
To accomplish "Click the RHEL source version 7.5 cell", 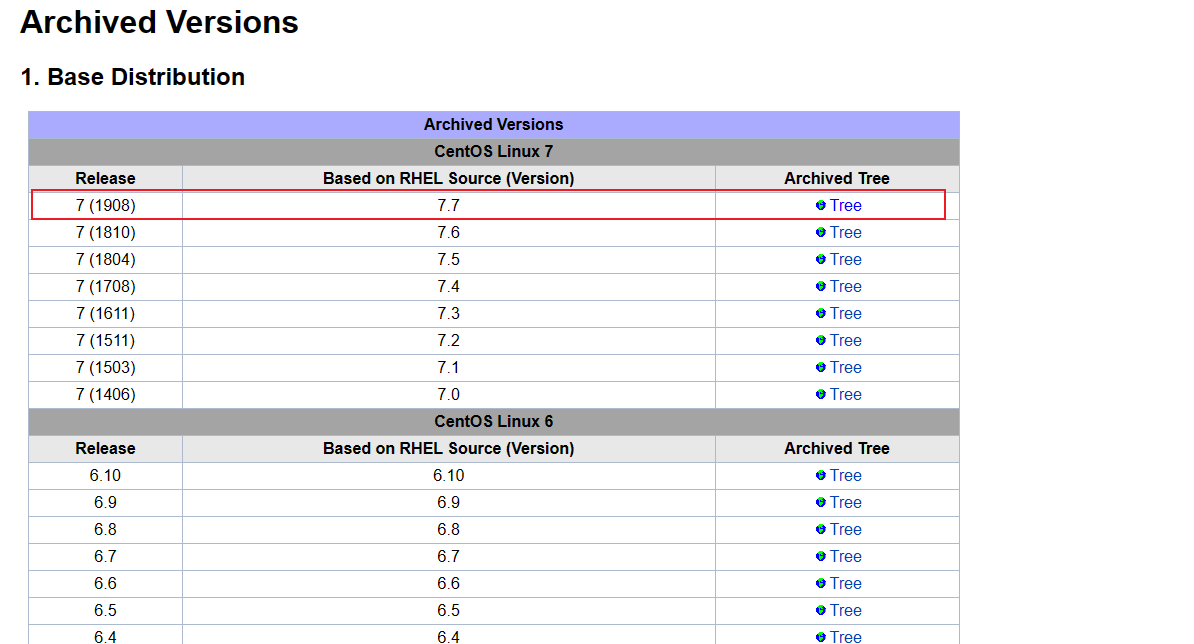I will 449,260.
